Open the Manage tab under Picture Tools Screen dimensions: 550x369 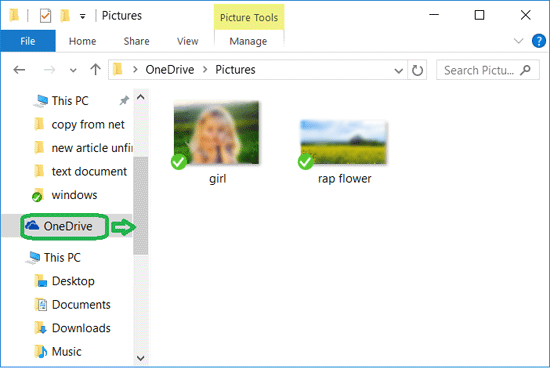[248, 41]
